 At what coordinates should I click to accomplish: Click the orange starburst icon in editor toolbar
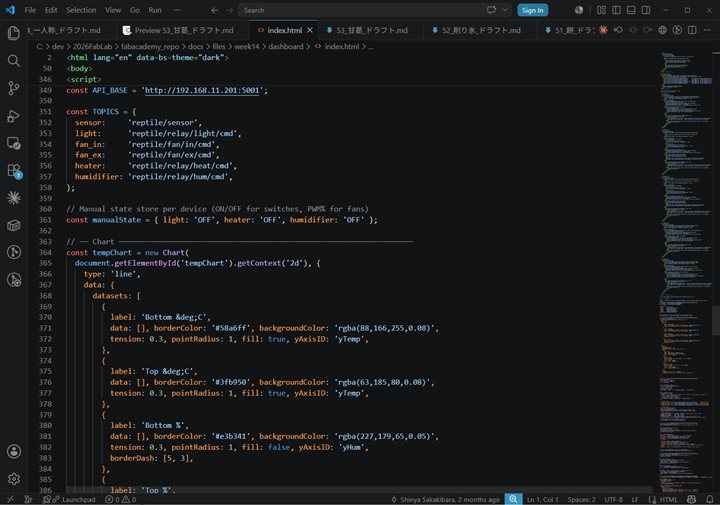(603, 30)
